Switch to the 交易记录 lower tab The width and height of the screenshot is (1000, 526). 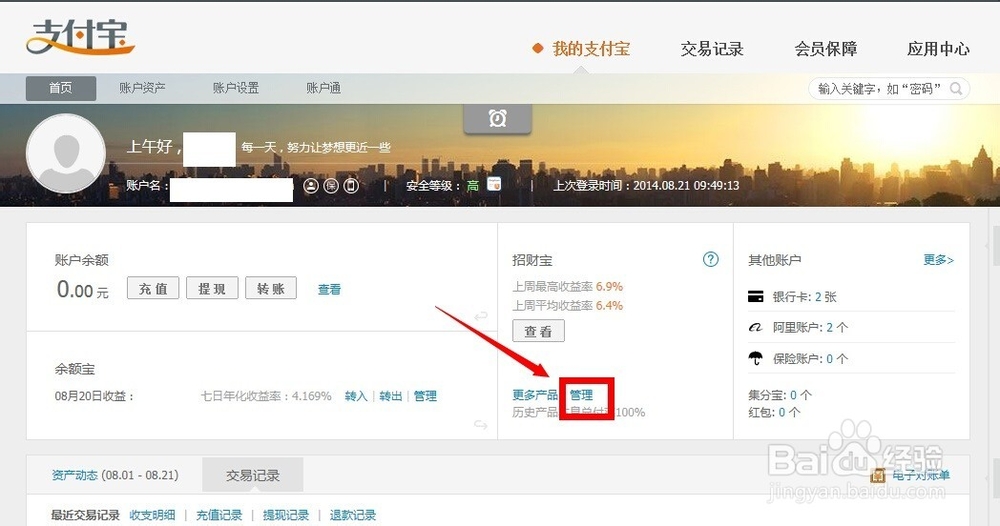(x=253, y=475)
